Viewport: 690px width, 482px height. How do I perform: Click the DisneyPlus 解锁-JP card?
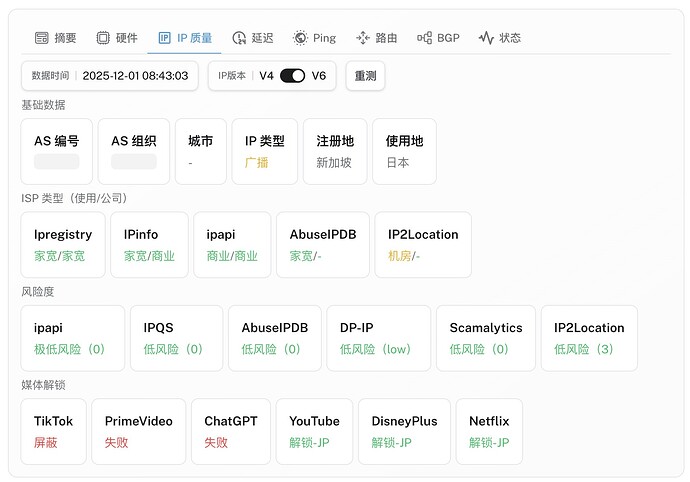pos(404,431)
